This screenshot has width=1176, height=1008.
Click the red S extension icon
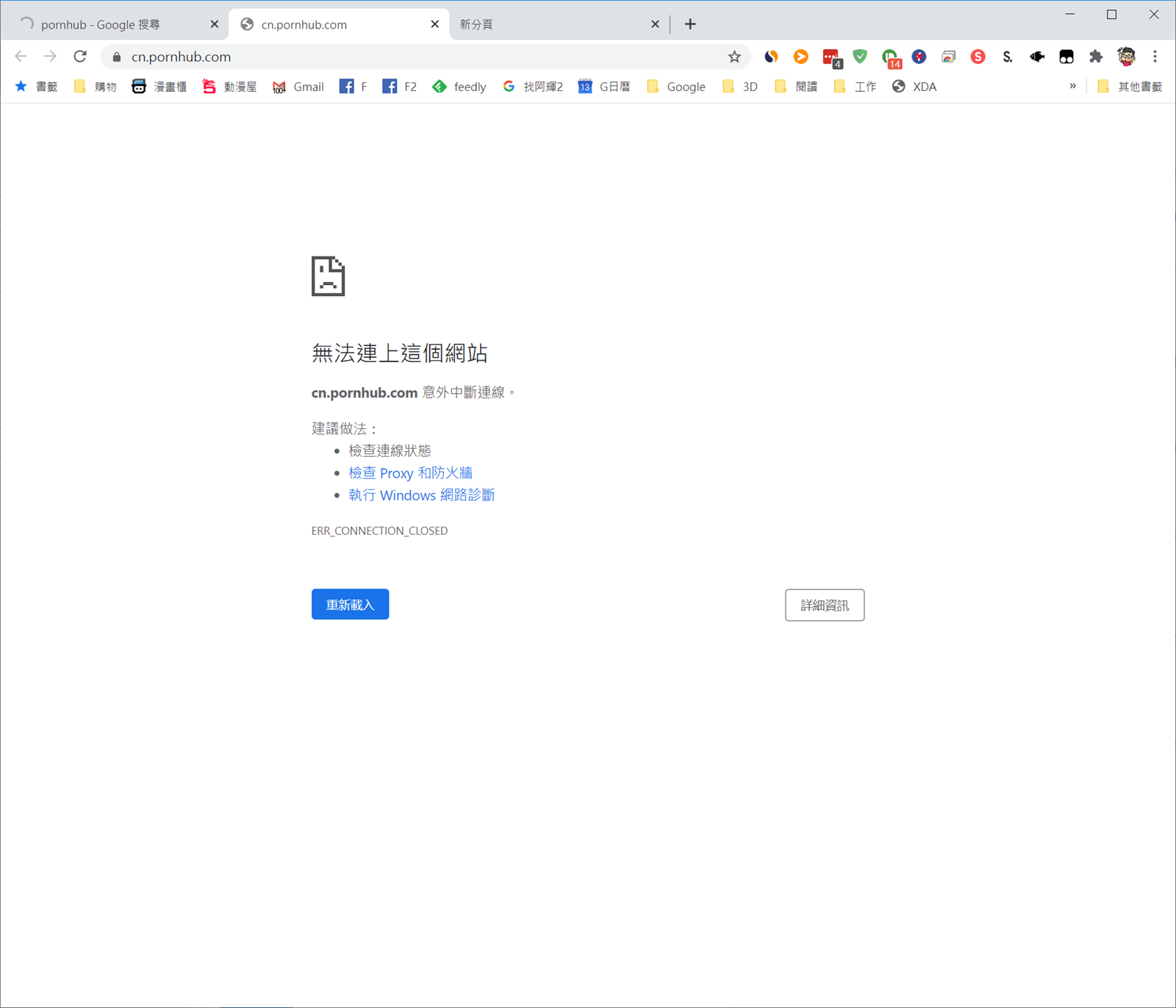coord(978,57)
